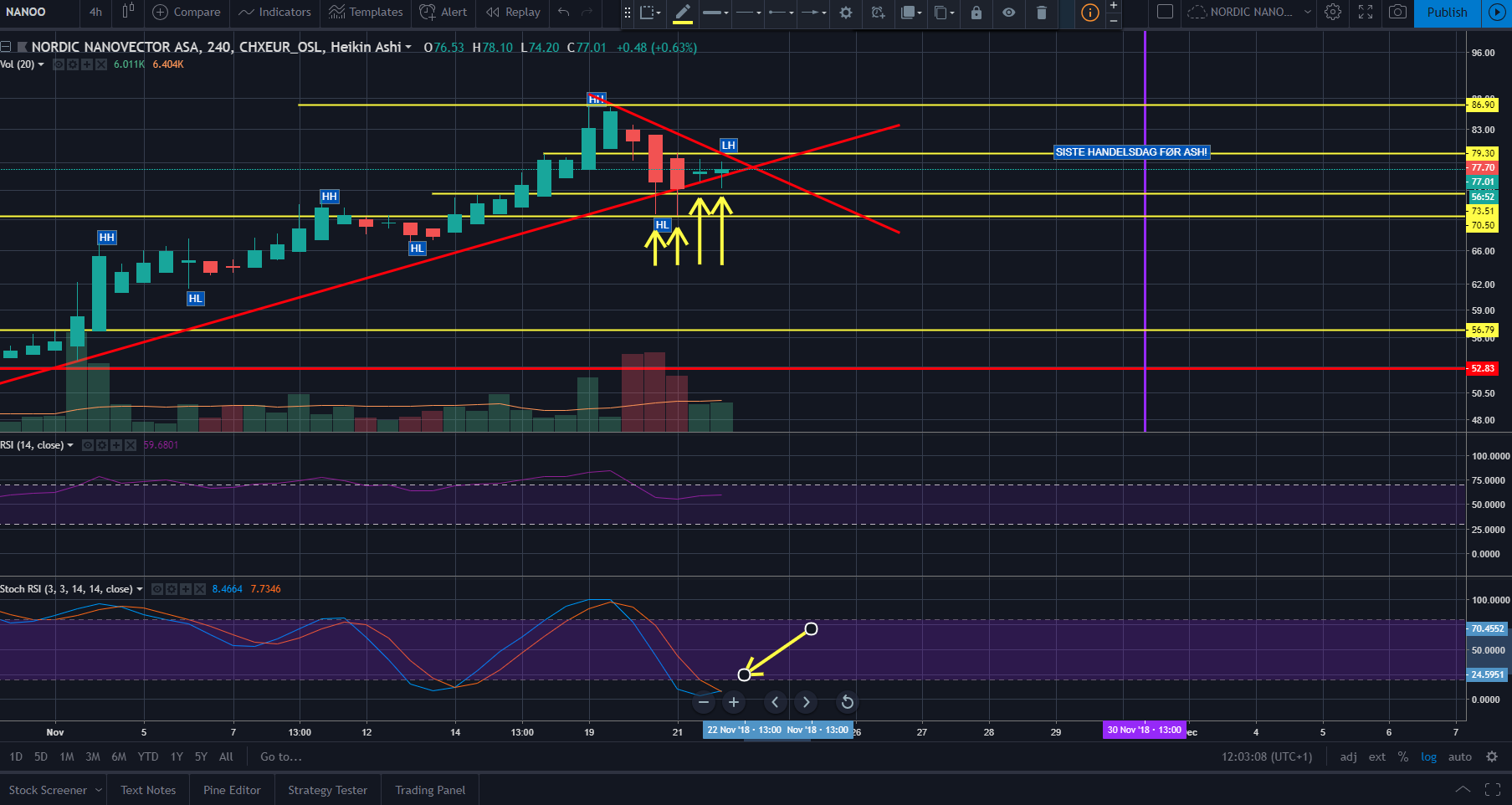Open Vol indicator settings gear
The width and height of the screenshot is (1512, 805).
click(73, 64)
